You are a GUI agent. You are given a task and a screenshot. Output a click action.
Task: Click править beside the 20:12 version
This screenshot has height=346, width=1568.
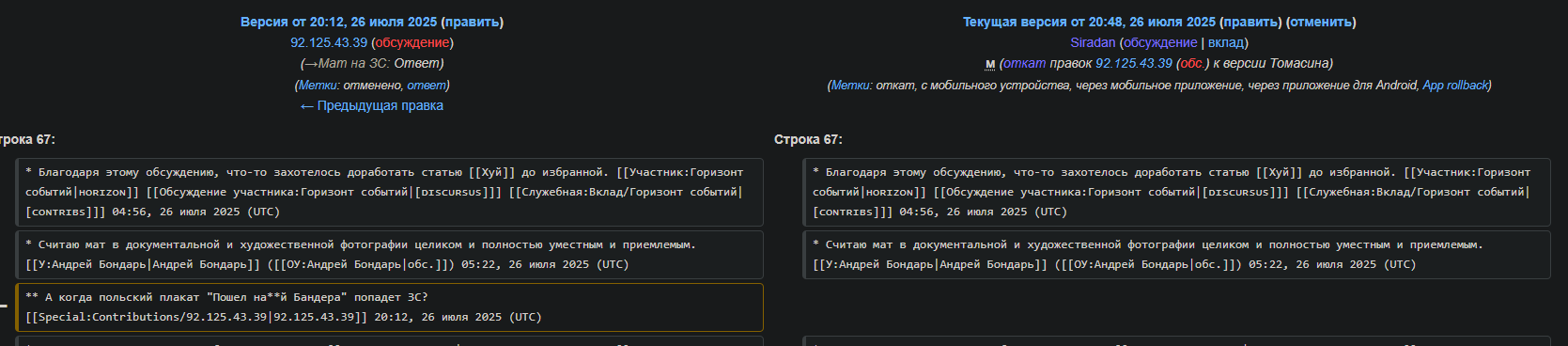click(x=472, y=22)
